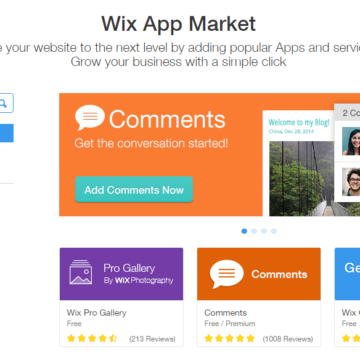Click the fifth star on Comments card
This screenshot has width=360, height=360.
(251, 339)
